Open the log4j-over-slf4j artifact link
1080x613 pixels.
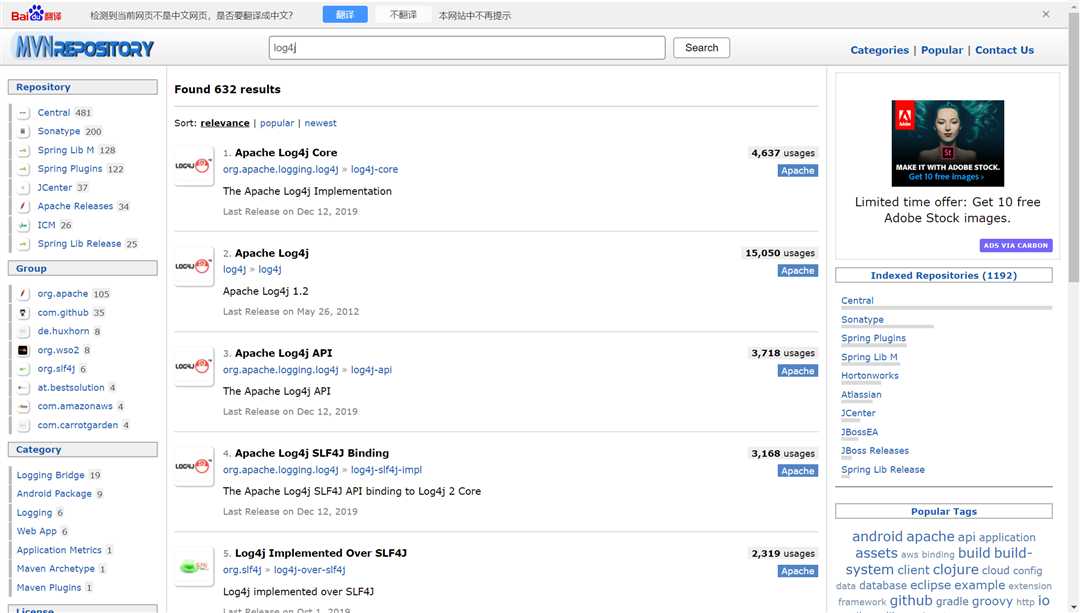309,570
